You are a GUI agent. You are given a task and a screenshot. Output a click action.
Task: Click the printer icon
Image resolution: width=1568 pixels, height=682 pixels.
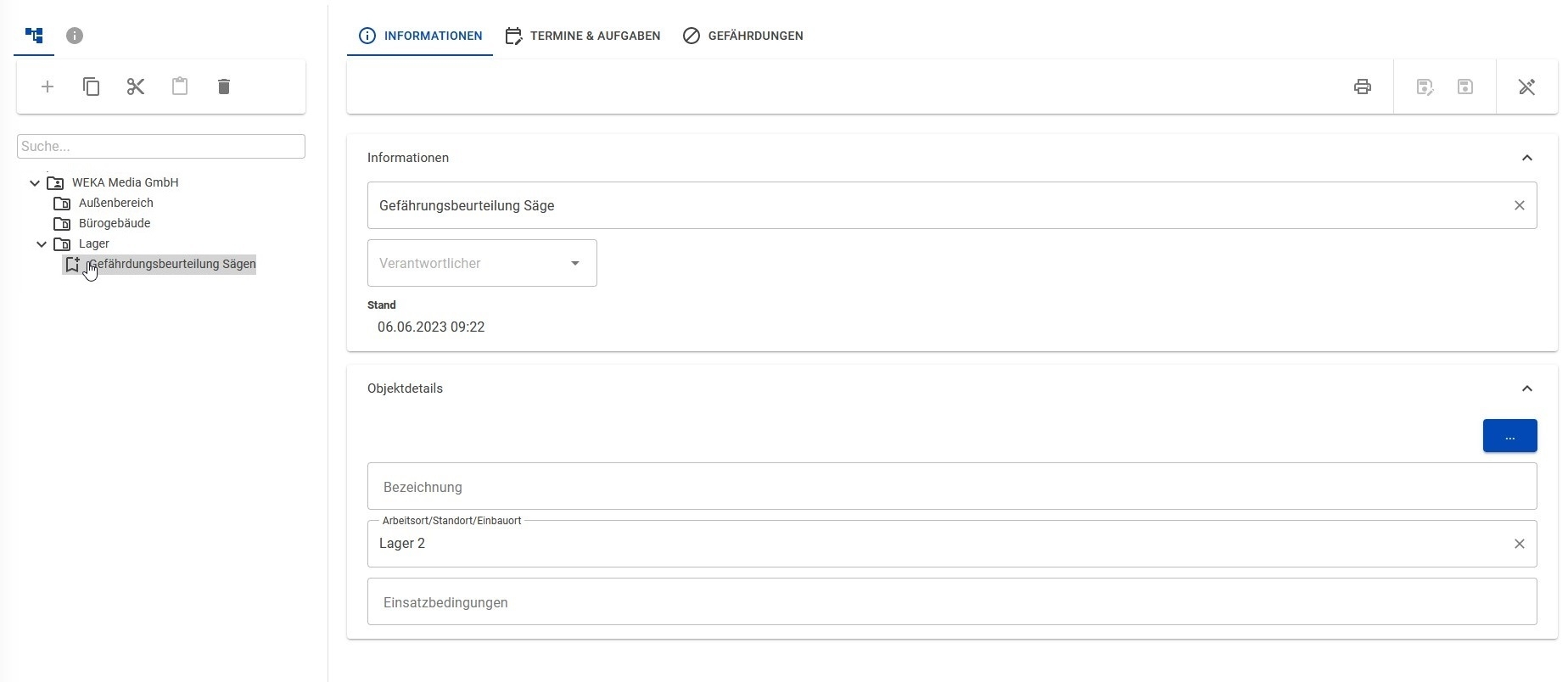[1363, 87]
